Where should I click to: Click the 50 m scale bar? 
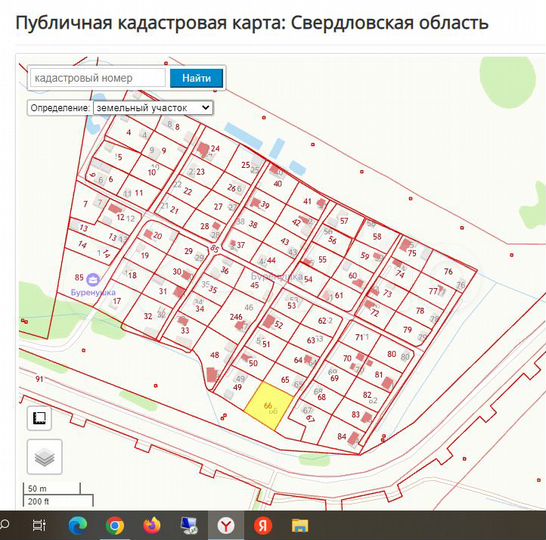52,488
